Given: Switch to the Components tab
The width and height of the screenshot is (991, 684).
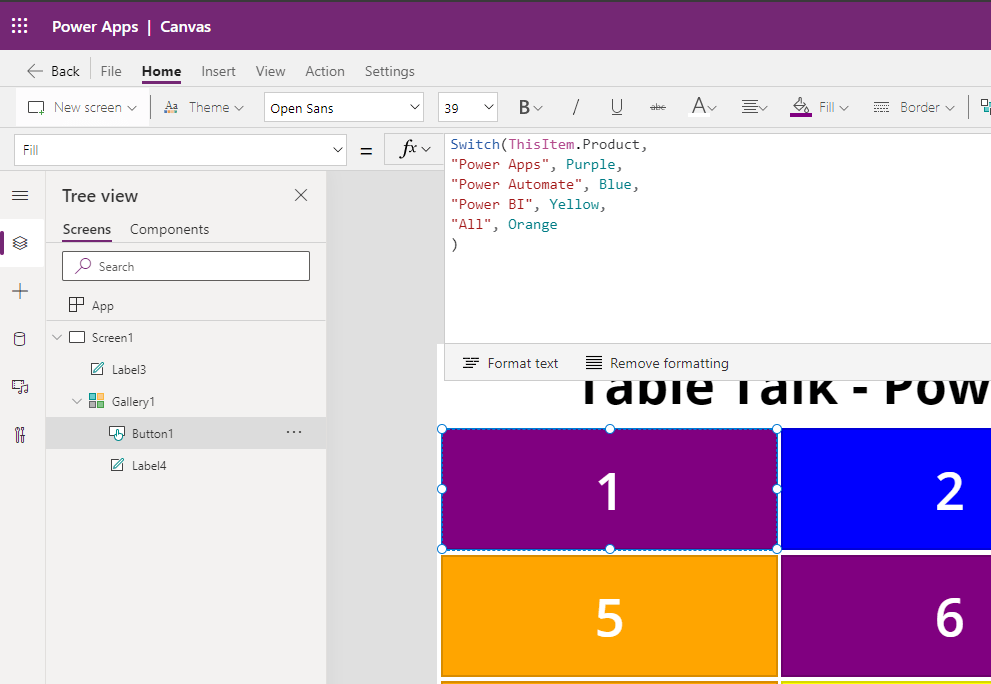Looking at the screenshot, I should pos(169,229).
